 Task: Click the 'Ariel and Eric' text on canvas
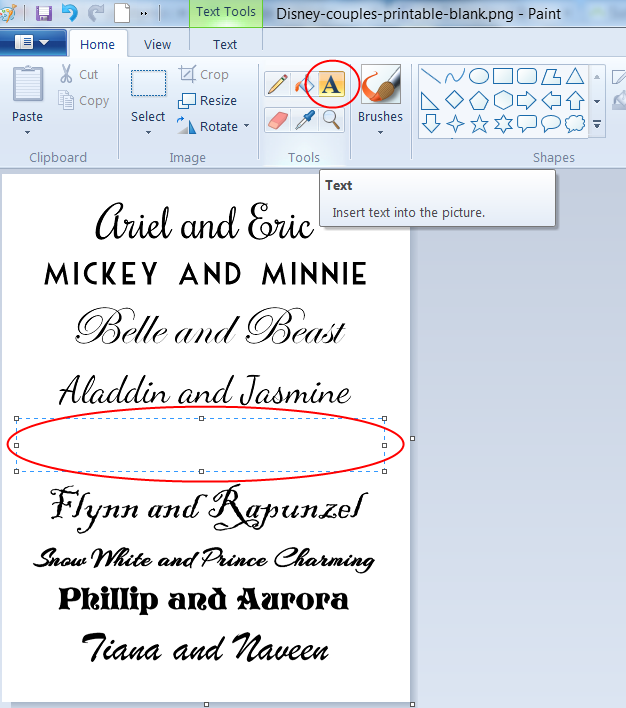204,222
